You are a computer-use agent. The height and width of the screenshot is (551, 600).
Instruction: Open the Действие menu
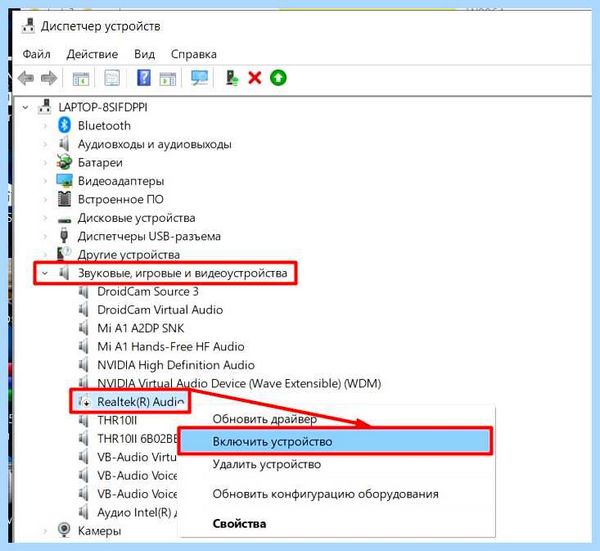92,54
